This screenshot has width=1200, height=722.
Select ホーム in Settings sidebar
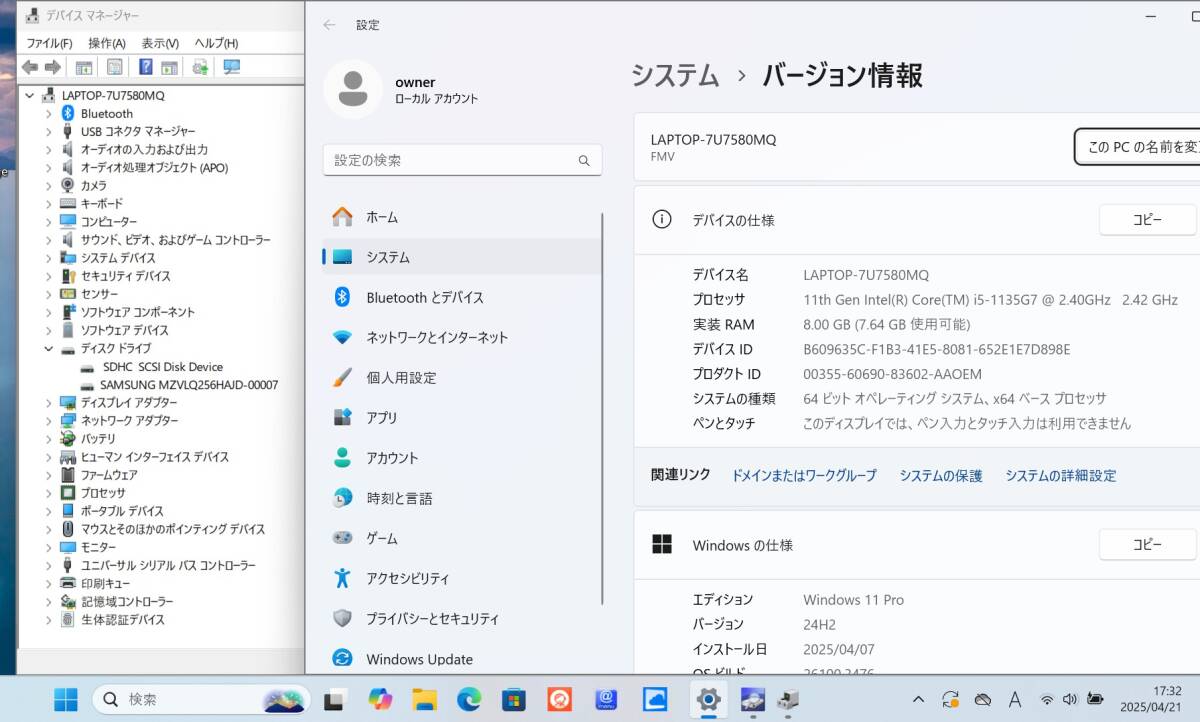[x=462, y=217]
